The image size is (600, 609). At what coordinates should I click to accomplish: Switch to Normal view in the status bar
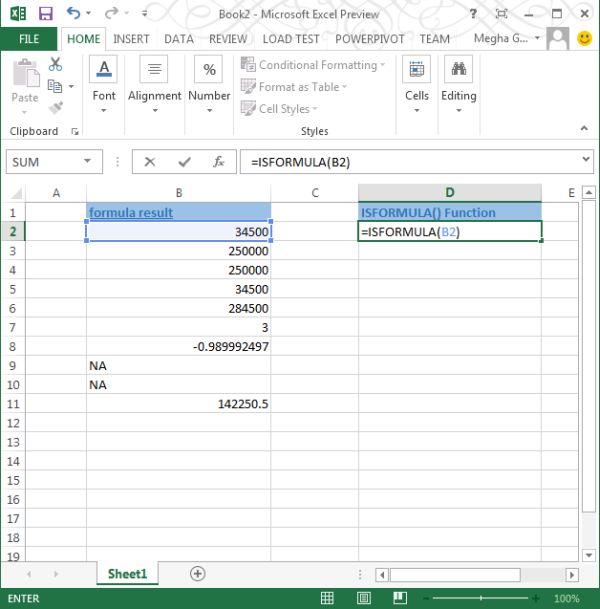[327, 598]
